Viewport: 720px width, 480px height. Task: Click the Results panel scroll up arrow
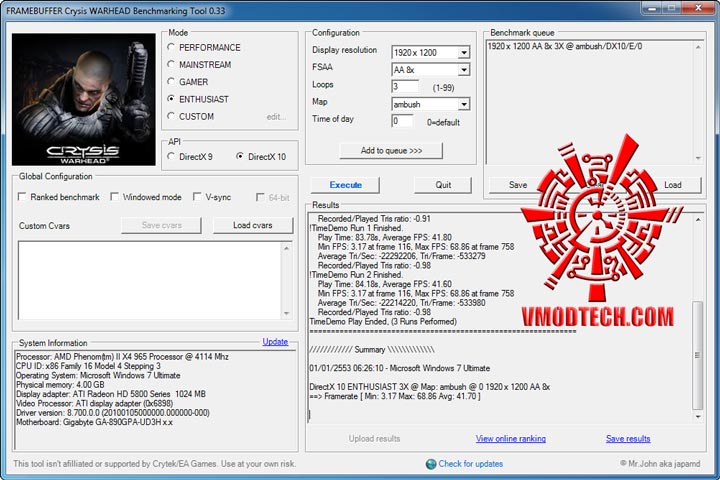coord(698,220)
